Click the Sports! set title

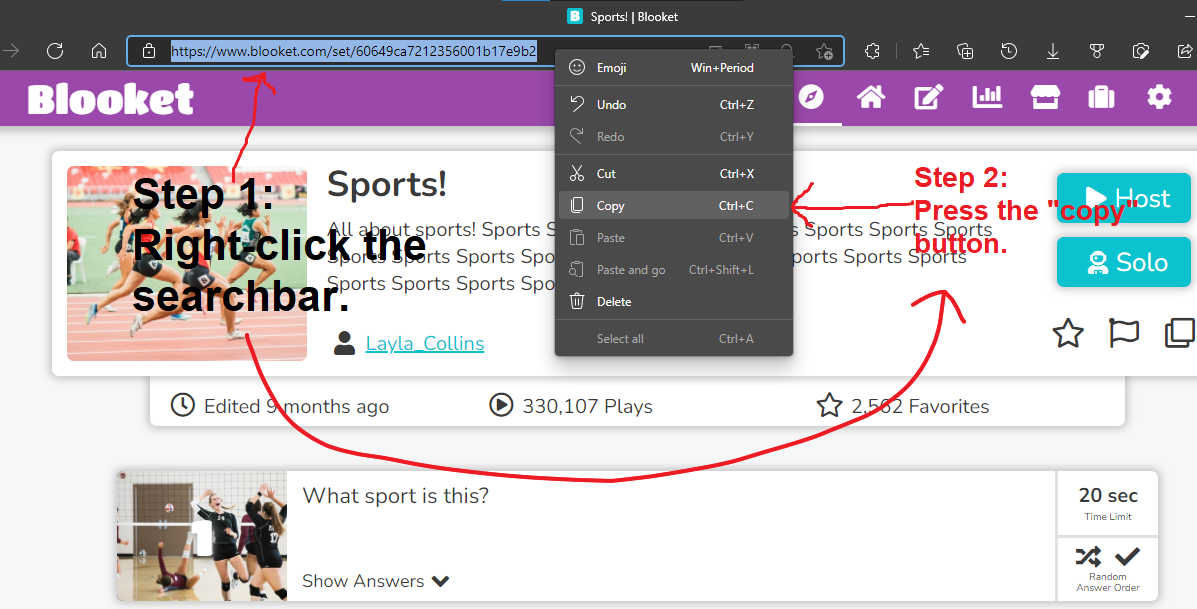[x=387, y=184]
